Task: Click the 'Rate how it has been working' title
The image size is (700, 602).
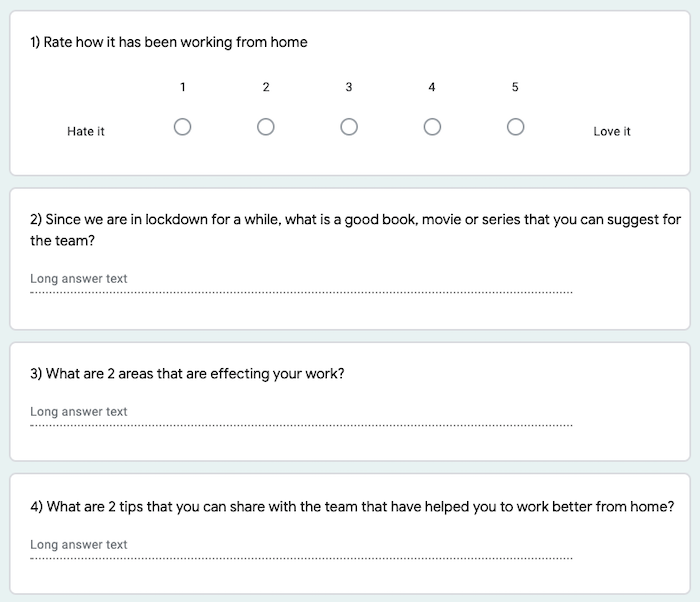Action: (x=169, y=42)
